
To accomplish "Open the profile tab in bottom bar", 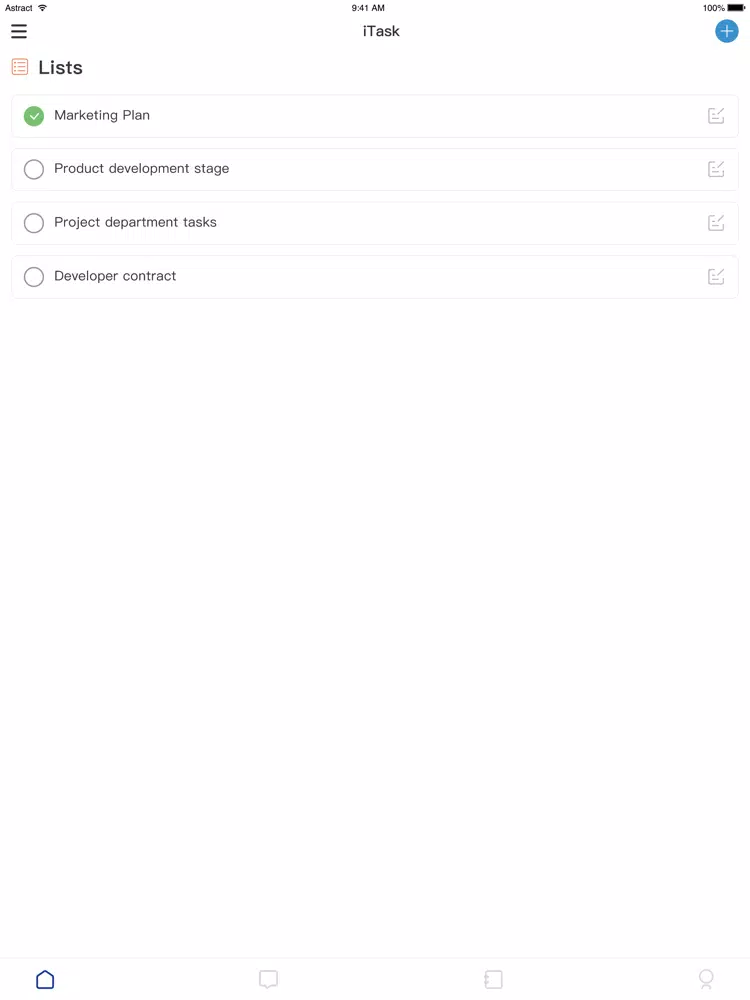I will coord(706,979).
